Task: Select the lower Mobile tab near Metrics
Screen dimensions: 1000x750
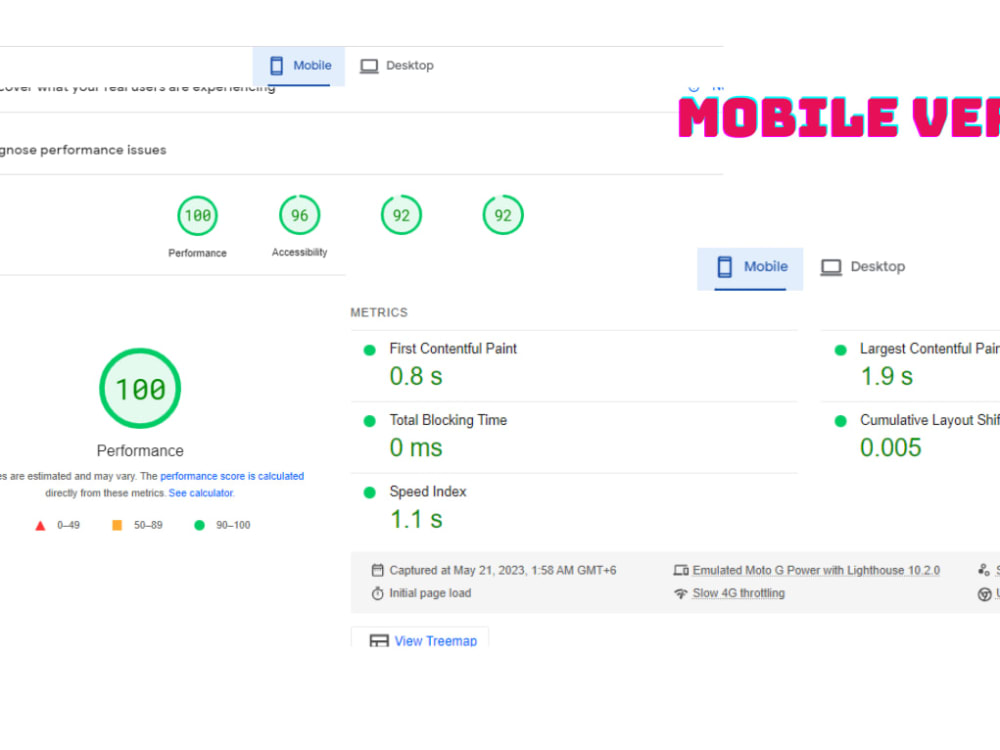Action: [750, 267]
